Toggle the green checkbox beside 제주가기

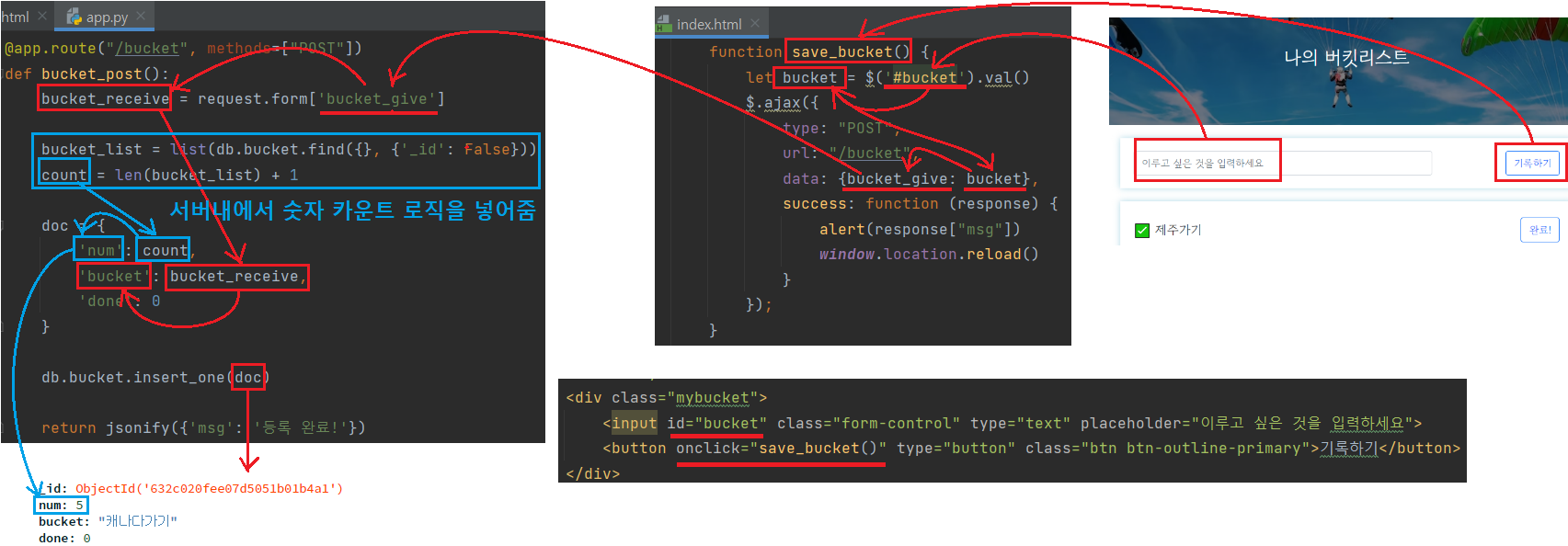pos(1142,230)
